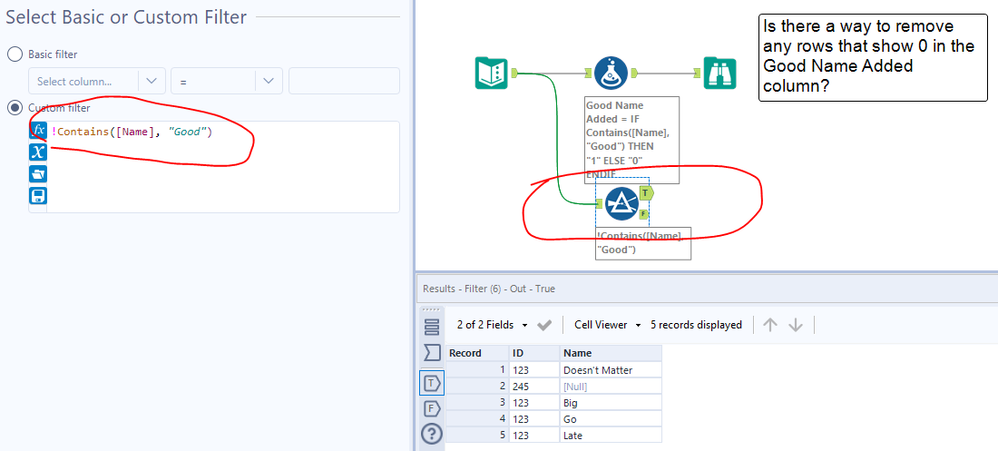The image size is (998, 451).
Task: Select the Custom filter radio button
Action: point(15,108)
